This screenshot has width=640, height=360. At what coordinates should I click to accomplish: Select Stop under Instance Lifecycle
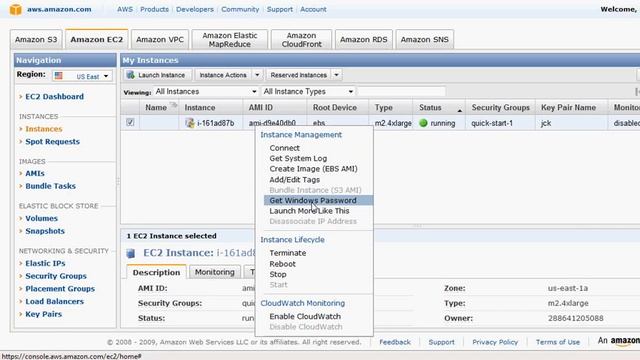(278, 274)
